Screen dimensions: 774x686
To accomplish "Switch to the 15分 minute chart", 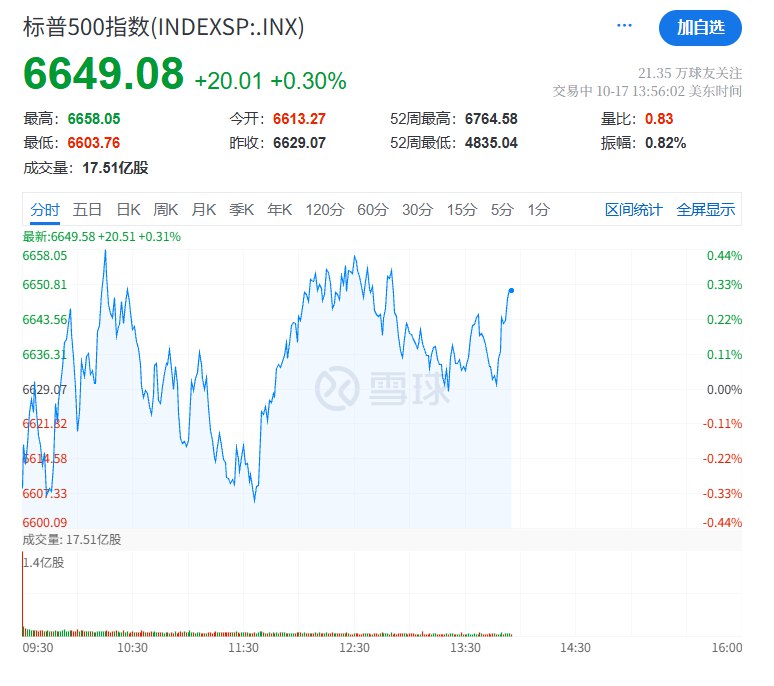I will click(462, 209).
